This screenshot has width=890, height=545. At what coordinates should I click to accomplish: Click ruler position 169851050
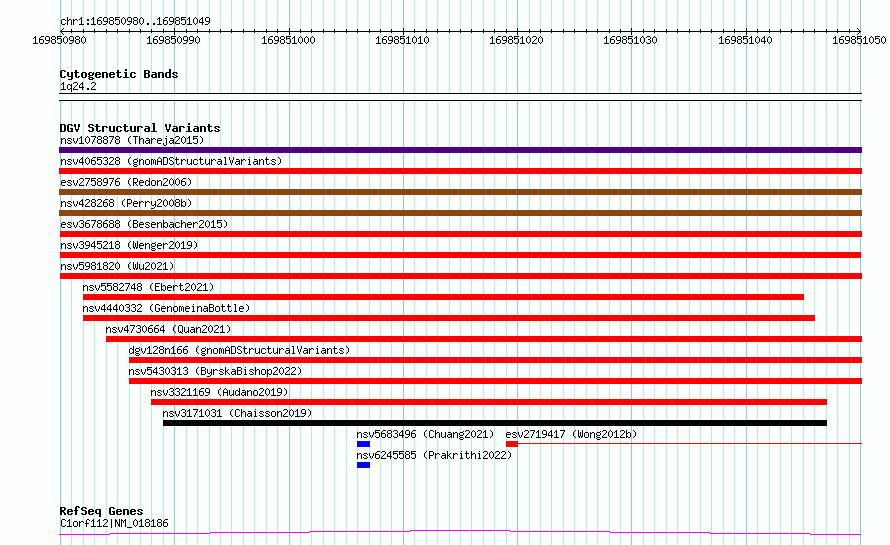pyautogui.click(x=859, y=40)
